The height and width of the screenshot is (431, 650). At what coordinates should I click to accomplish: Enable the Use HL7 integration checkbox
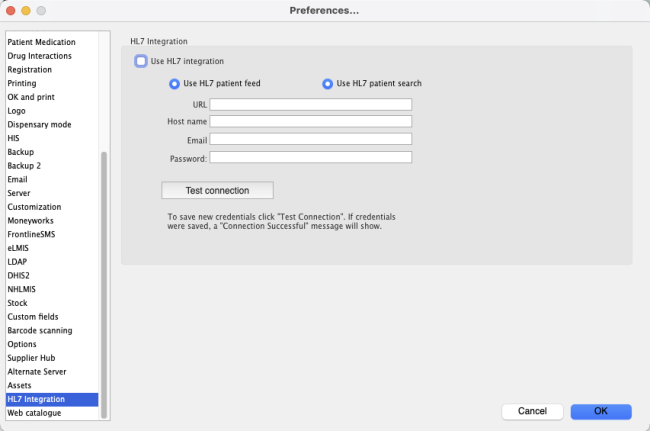click(141, 62)
